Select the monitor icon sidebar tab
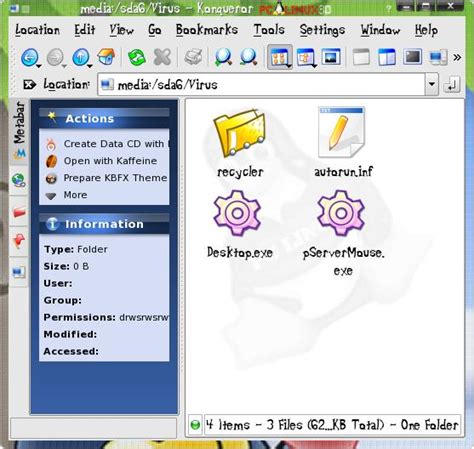 pyautogui.click(x=19, y=272)
